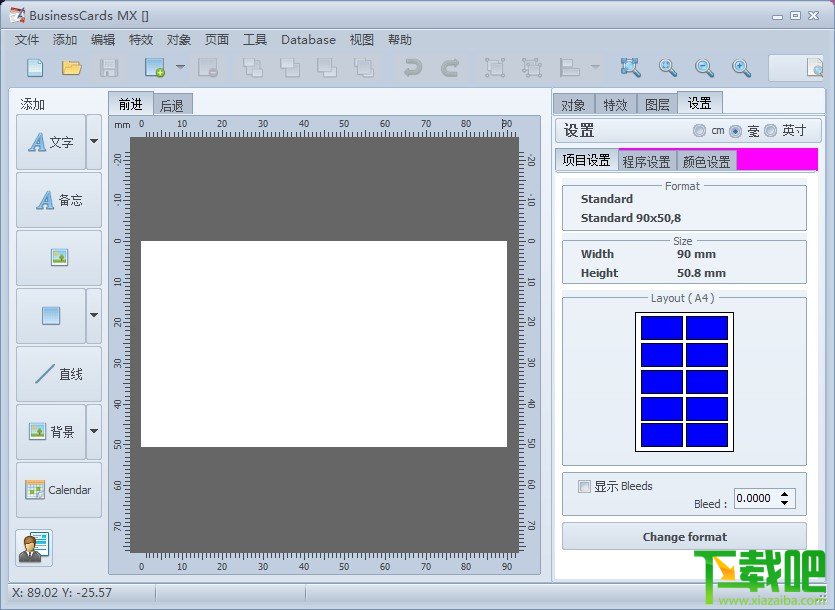
Task: Select the 毫 millimeter radio button
Action: point(735,131)
